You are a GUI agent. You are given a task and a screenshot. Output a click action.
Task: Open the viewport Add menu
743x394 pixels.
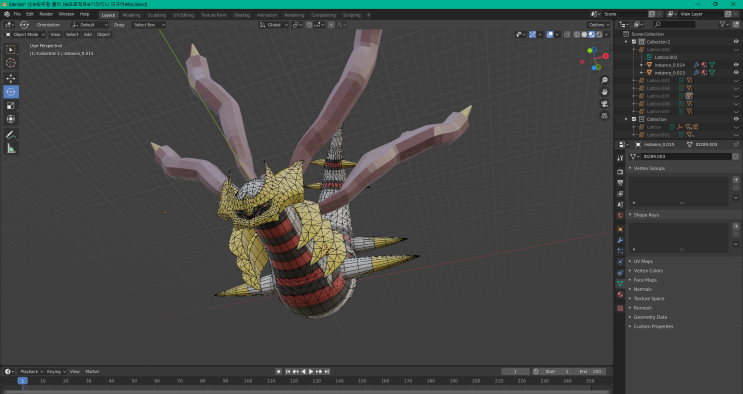coord(88,35)
